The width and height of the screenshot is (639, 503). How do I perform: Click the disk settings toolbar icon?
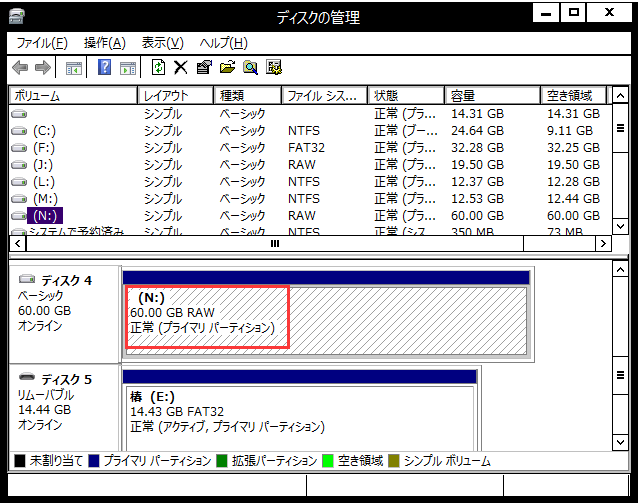[274, 67]
